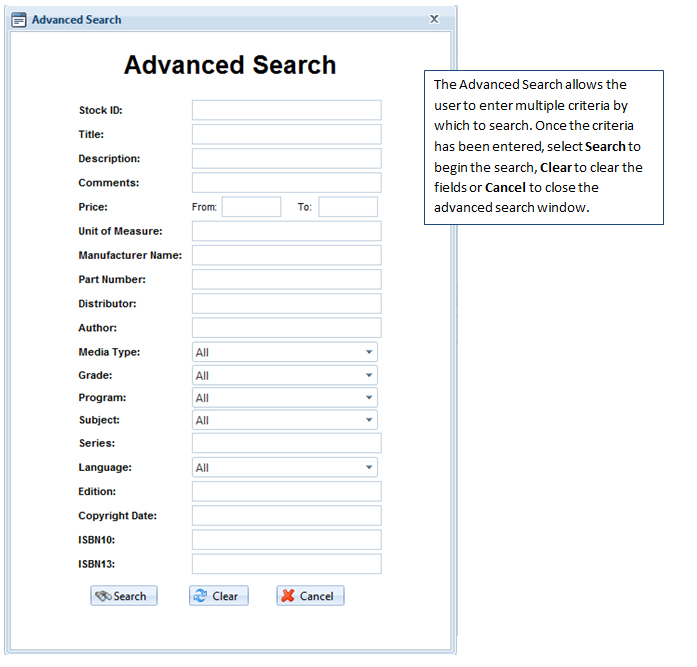The height and width of the screenshot is (667, 697).
Task: Select the Price To input box
Action: coord(348,207)
